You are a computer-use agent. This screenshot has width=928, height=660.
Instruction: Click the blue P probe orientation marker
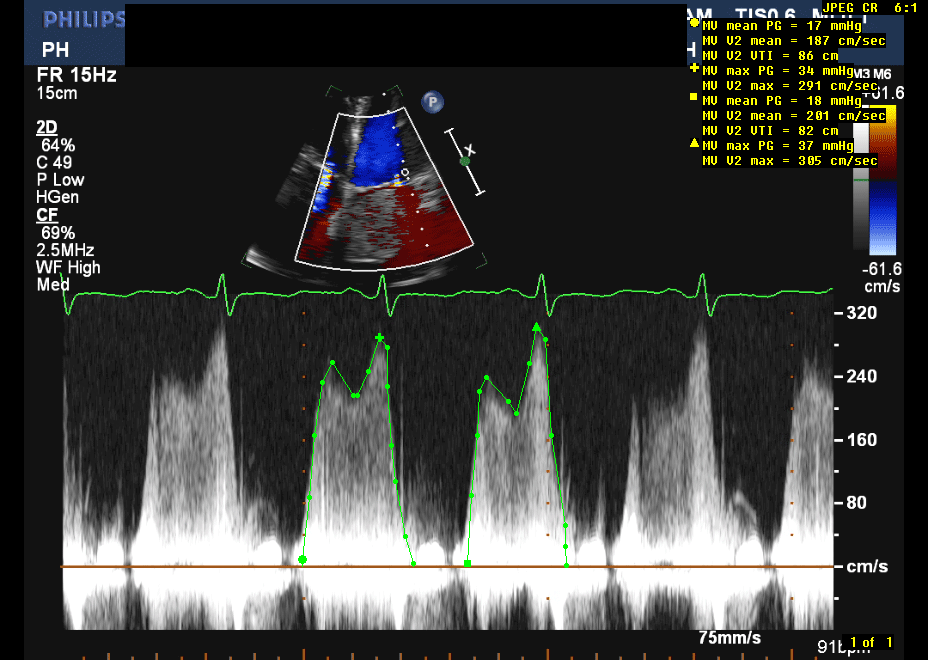[x=432, y=101]
